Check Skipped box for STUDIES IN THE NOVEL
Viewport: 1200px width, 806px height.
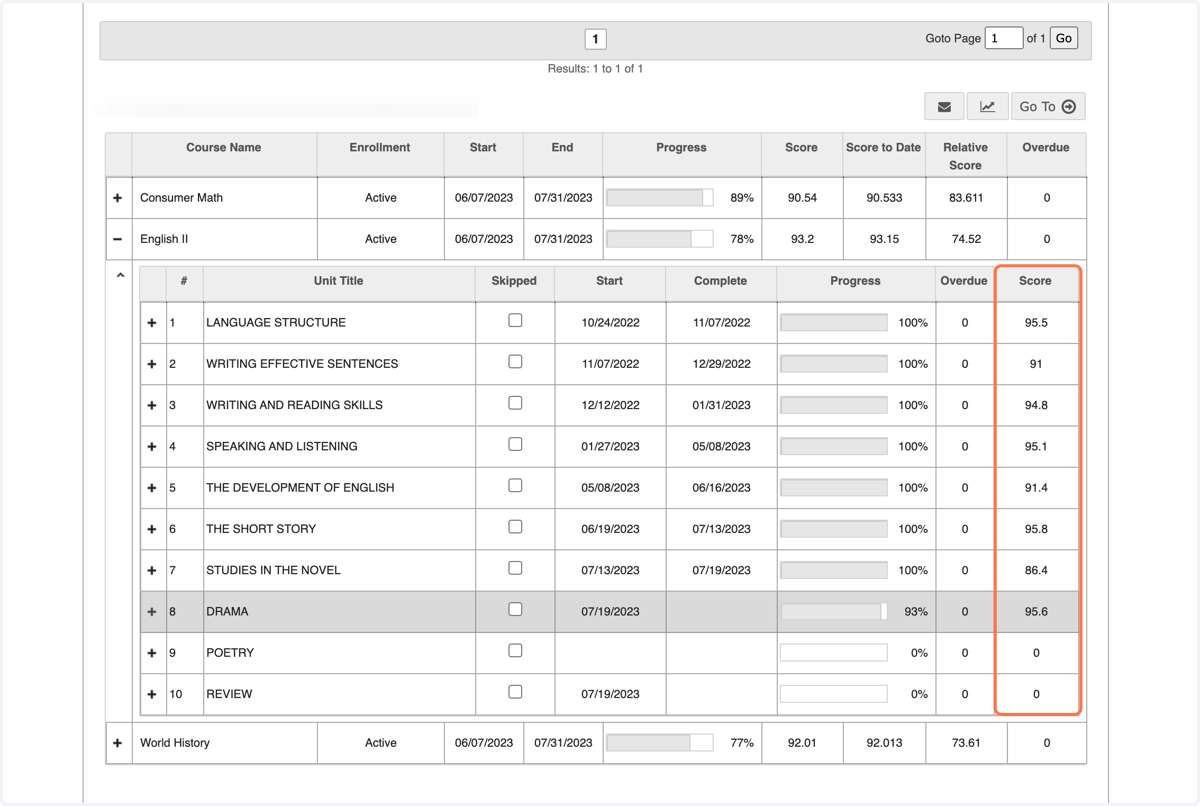(x=515, y=567)
